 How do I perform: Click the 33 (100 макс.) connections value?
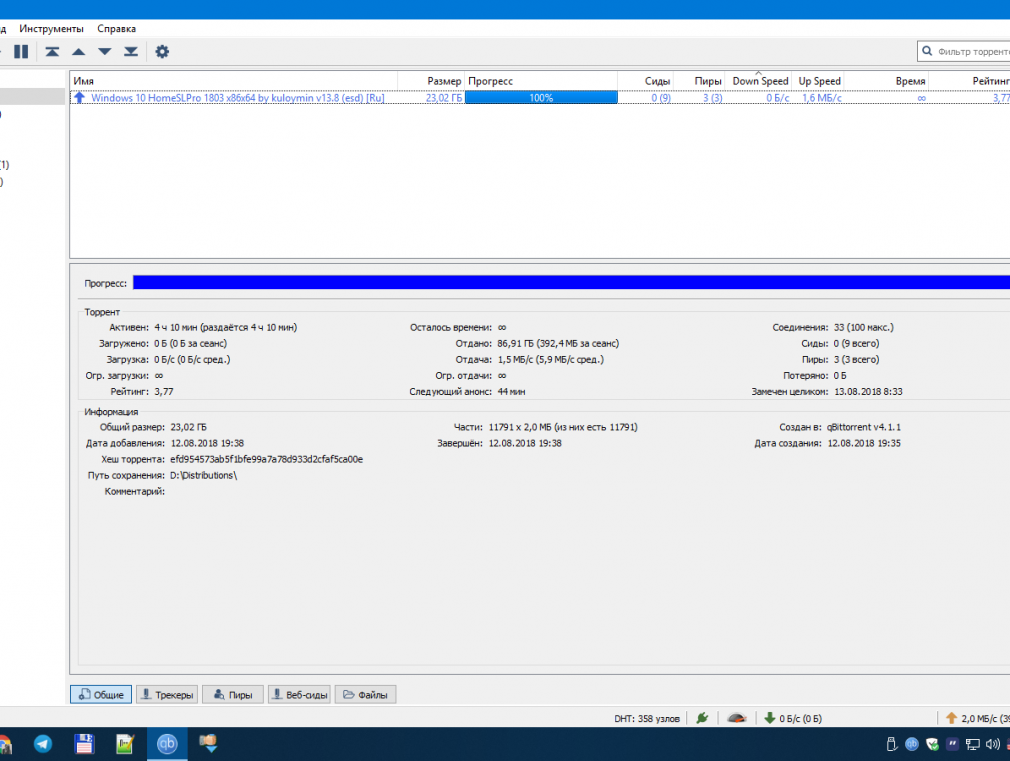click(864, 327)
